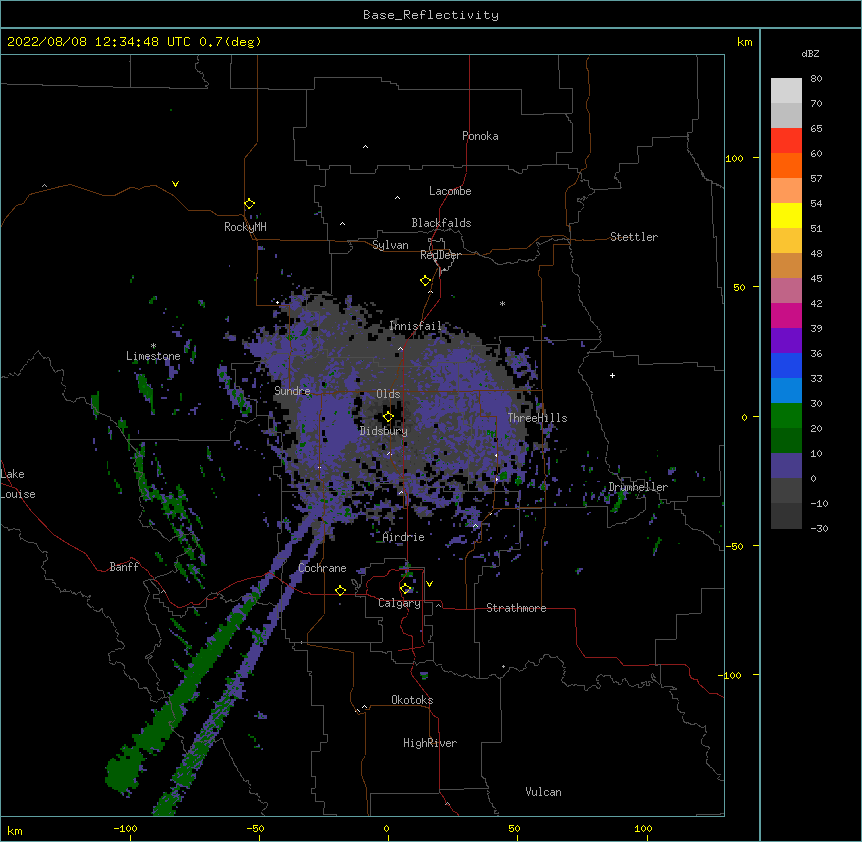This screenshot has width=862, height=842.
Task: Click the magenta 42 dBZ legend swatch
Action: click(x=786, y=315)
